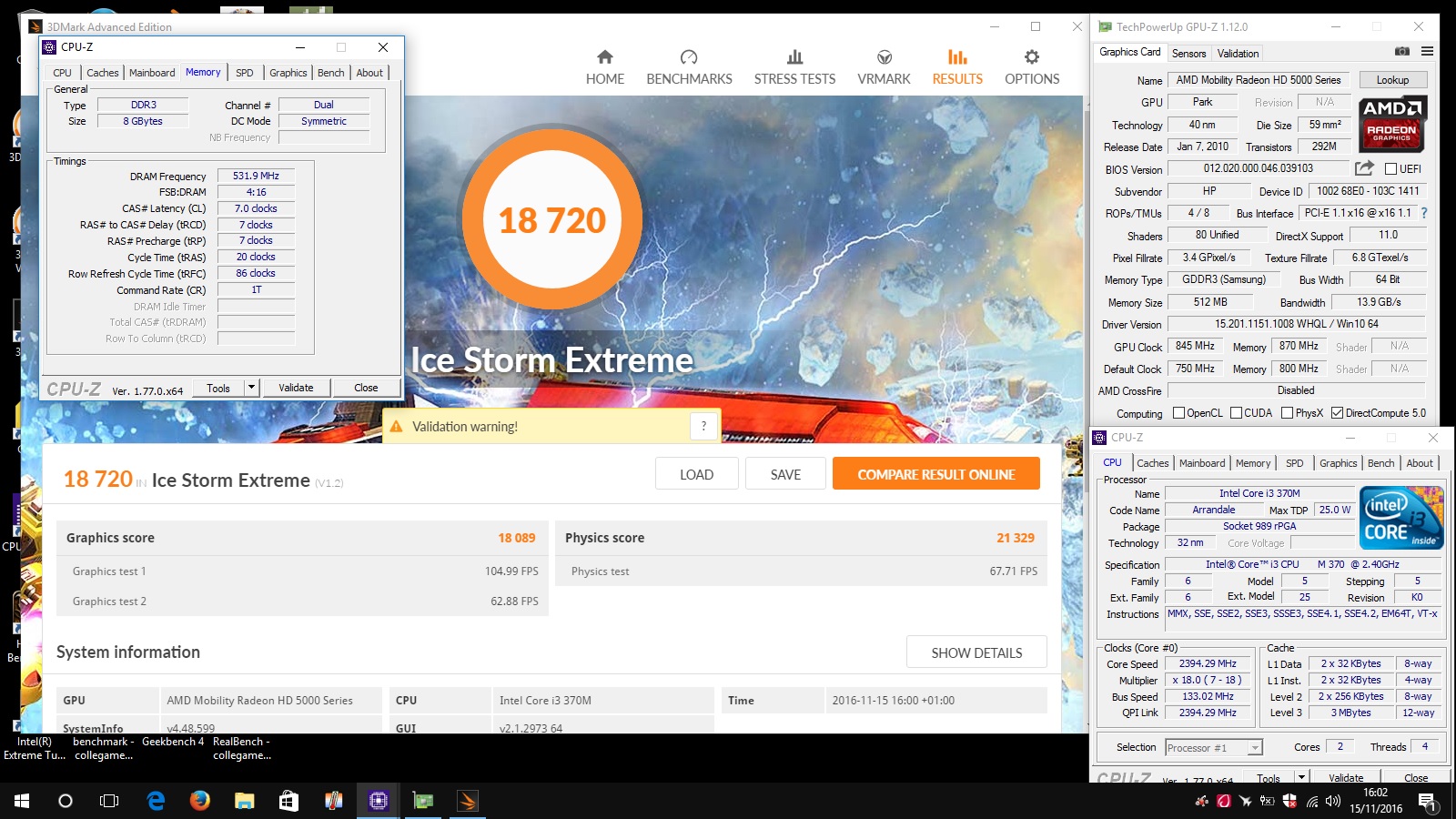
Task: Launch Firefox from the taskbar
Action: [x=200, y=801]
